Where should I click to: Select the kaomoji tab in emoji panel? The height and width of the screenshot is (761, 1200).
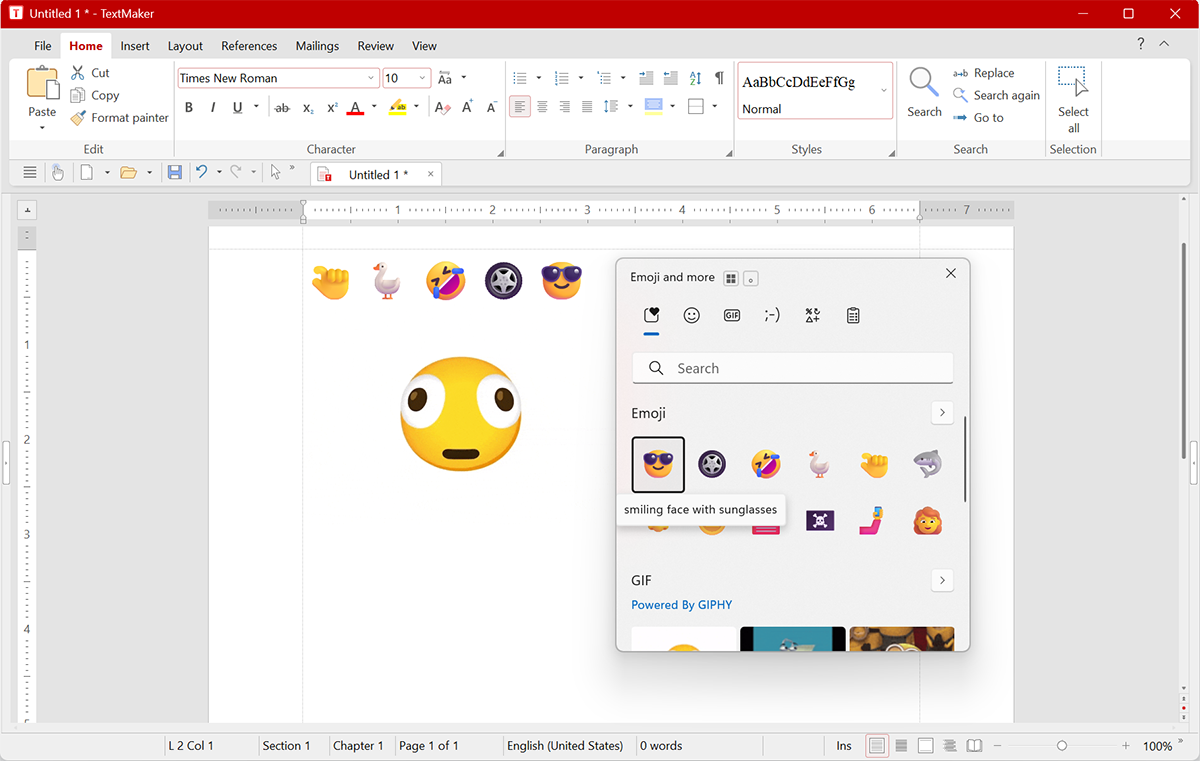772,315
